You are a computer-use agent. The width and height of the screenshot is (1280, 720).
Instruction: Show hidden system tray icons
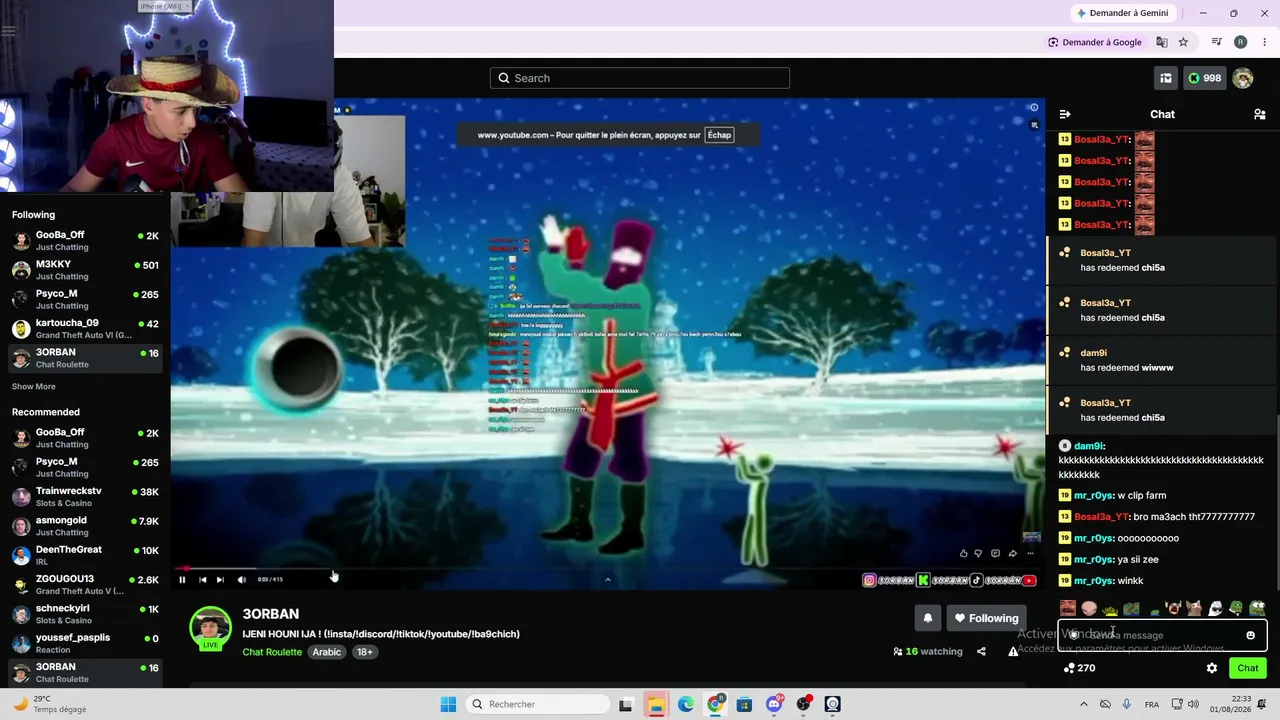[x=1083, y=704]
